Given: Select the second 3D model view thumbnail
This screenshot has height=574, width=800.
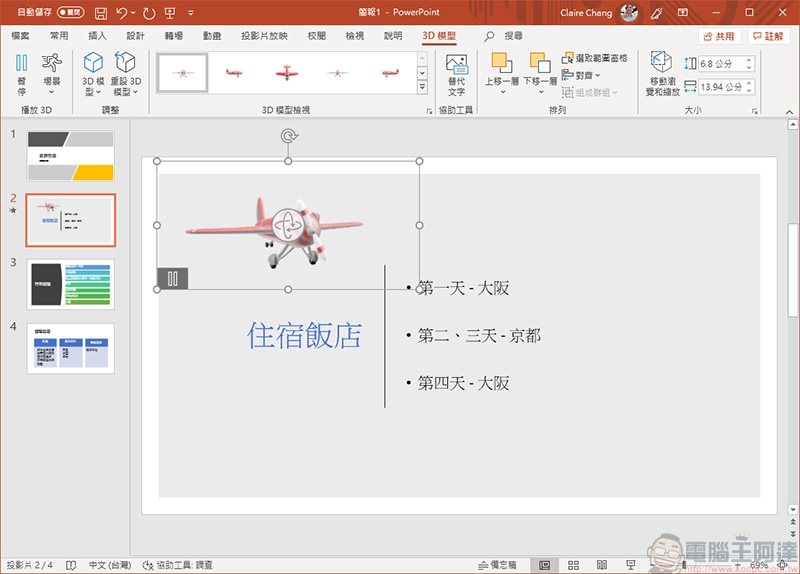Looking at the screenshot, I should (x=234, y=73).
